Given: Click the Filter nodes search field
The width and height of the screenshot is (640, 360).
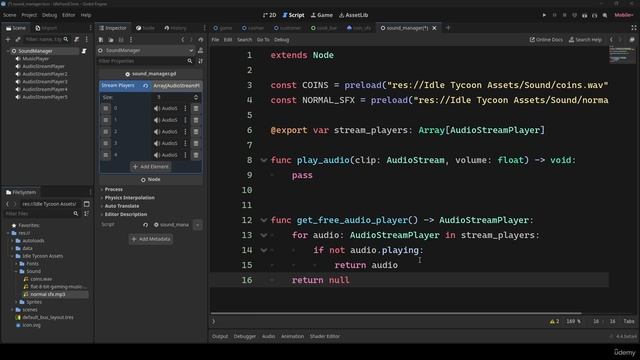Looking at the screenshot, I should click(46, 40).
